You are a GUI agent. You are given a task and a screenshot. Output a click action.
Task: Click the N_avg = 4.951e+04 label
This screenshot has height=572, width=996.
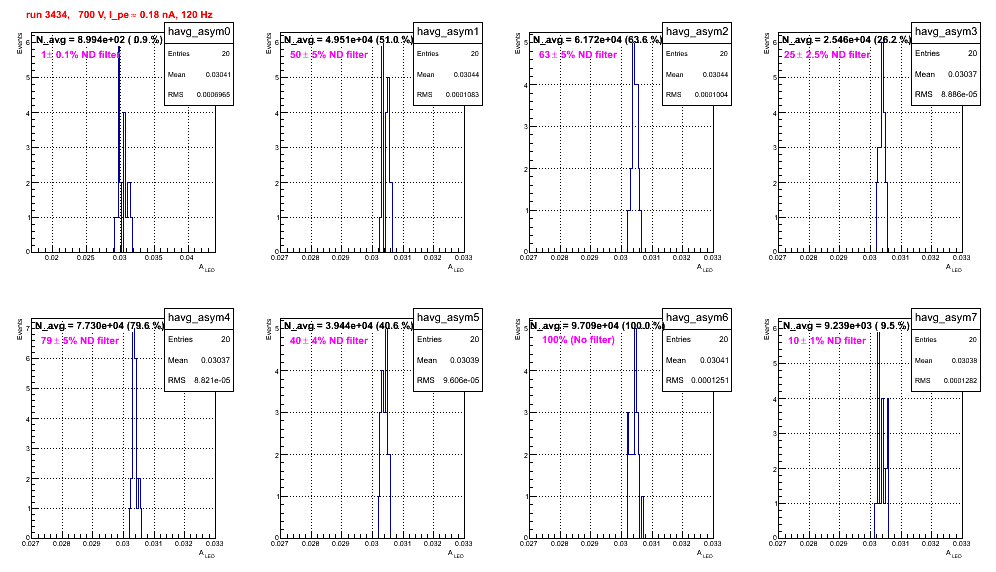tap(348, 40)
